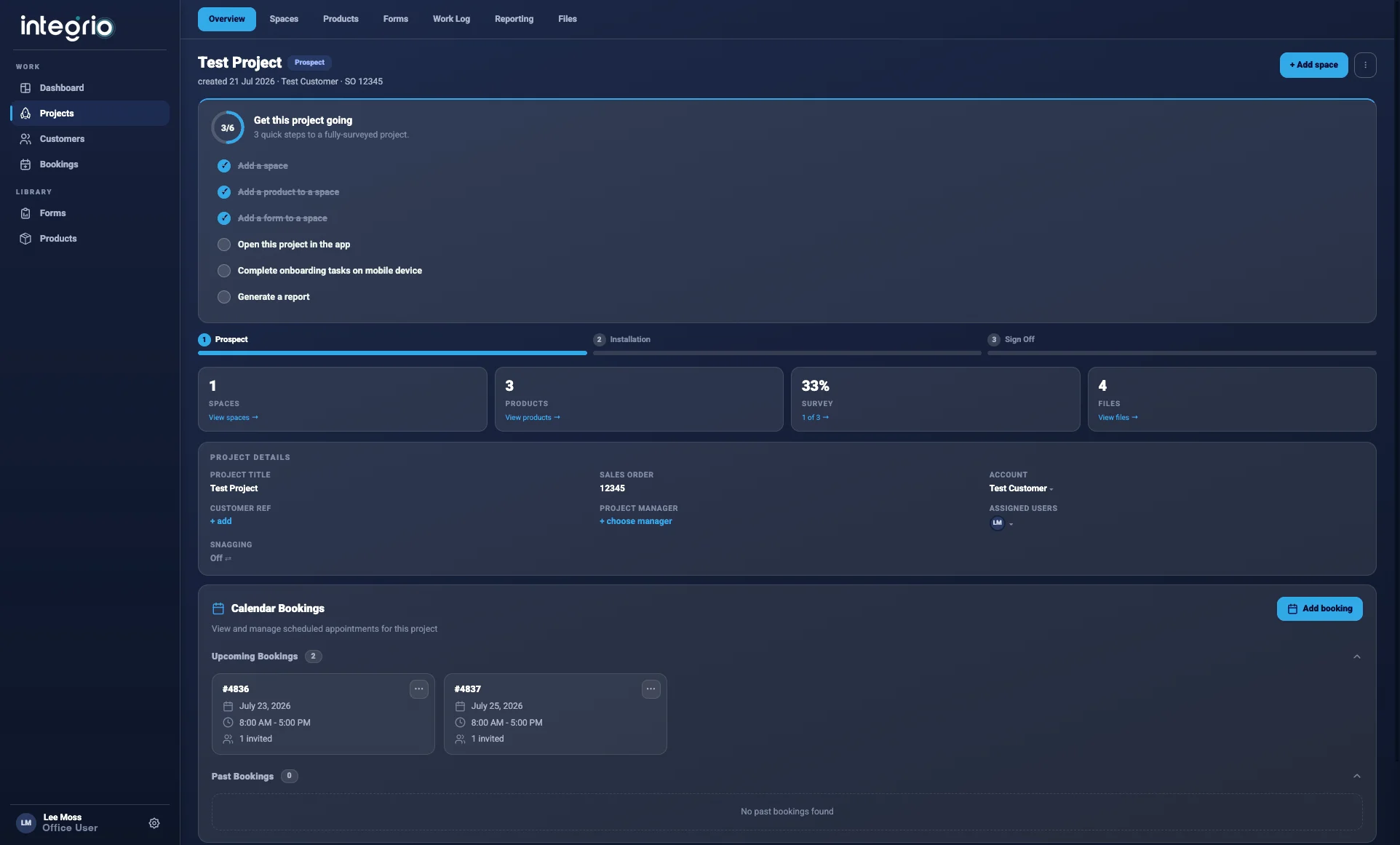Check the 'Generate a report' step
This screenshot has width=1400, height=845.
(x=224, y=297)
